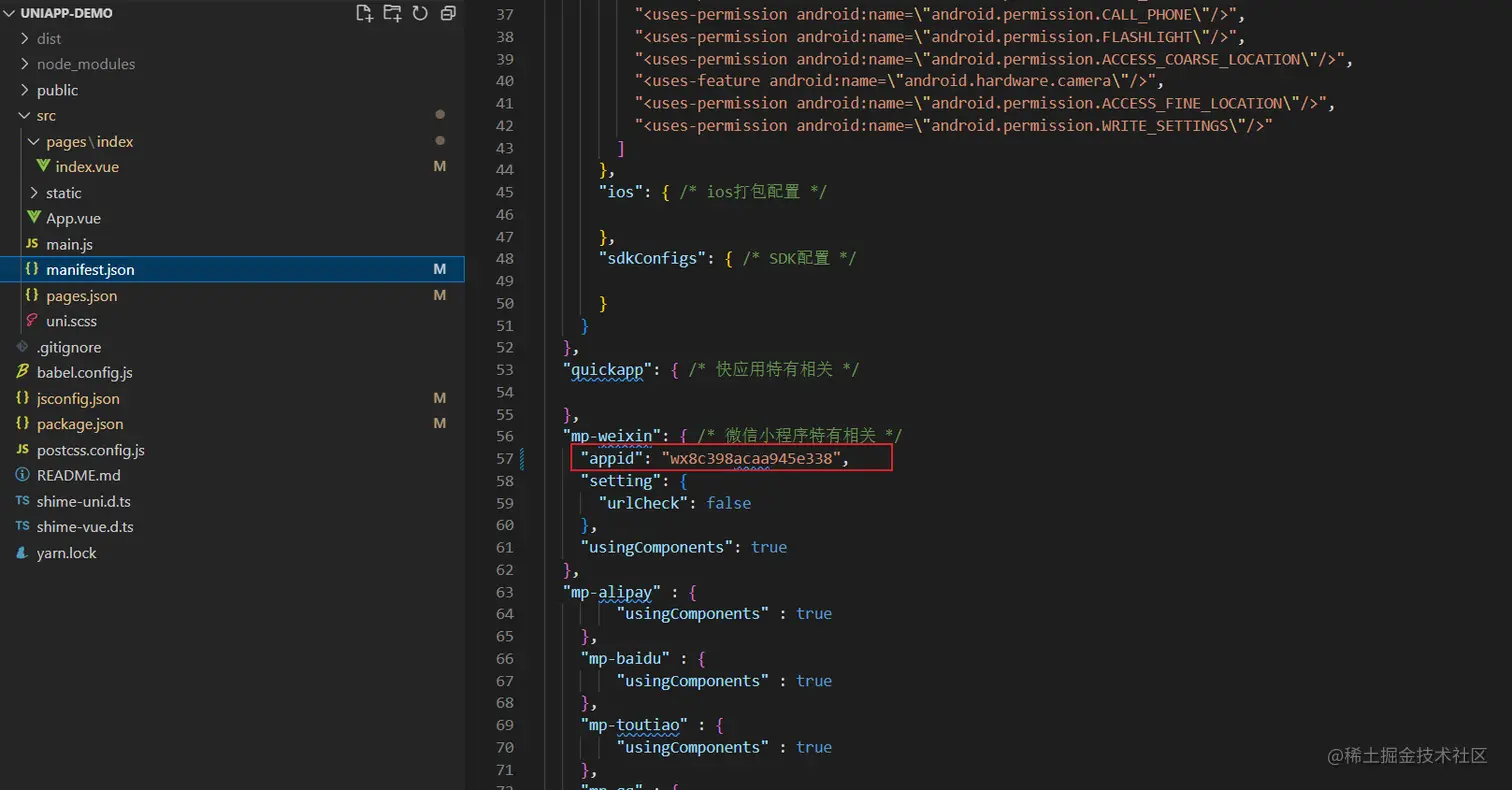This screenshot has height=790, width=1512.
Task: Click the modified M badge on manifest.json
Action: click(x=439, y=270)
